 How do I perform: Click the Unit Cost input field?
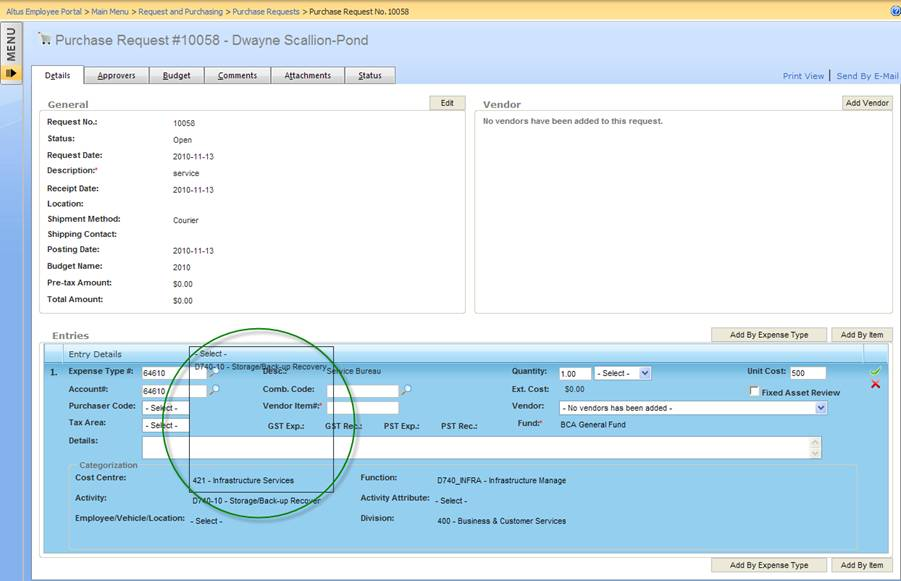click(x=808, y=373)
